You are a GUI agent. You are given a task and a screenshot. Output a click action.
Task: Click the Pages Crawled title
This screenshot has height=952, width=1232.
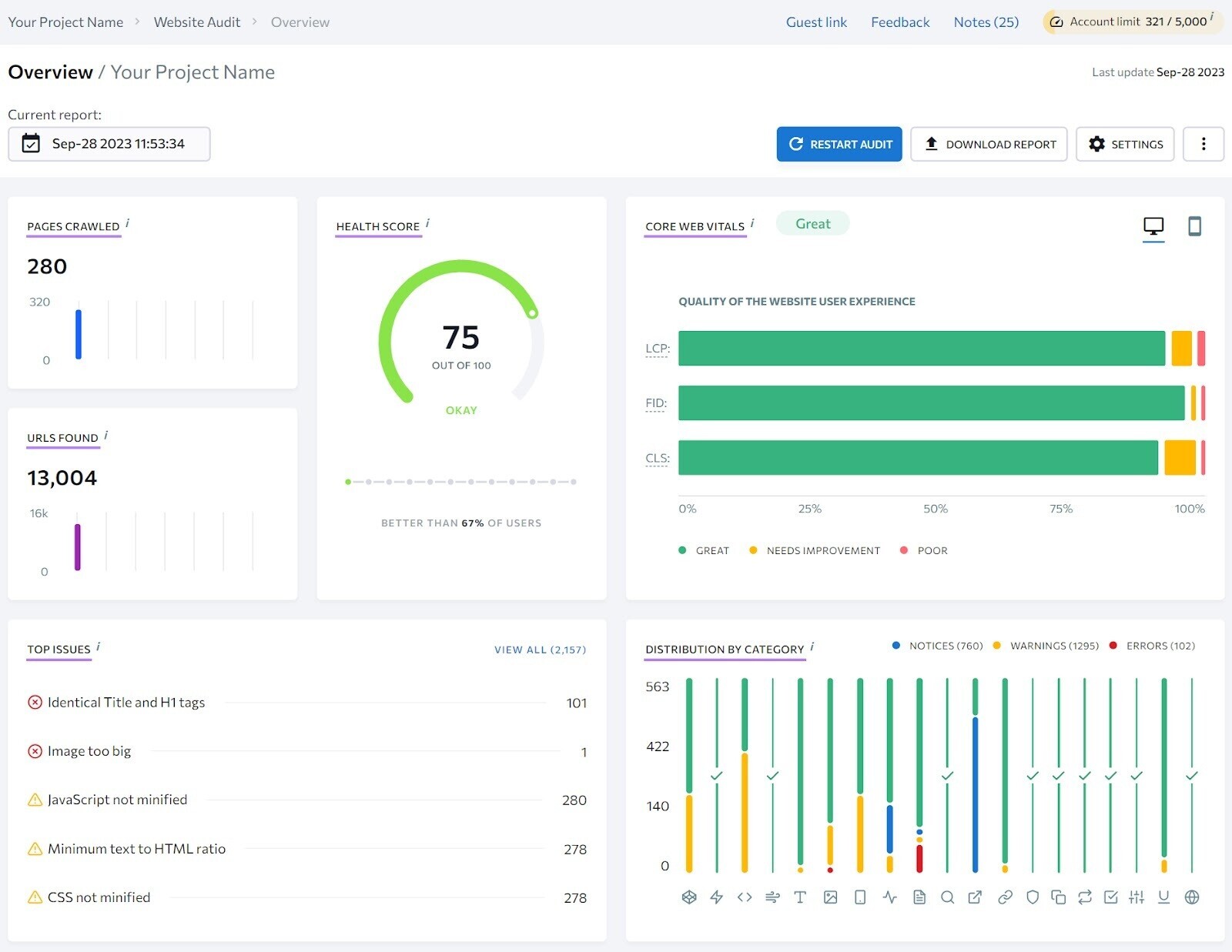(x=73, y=226)
